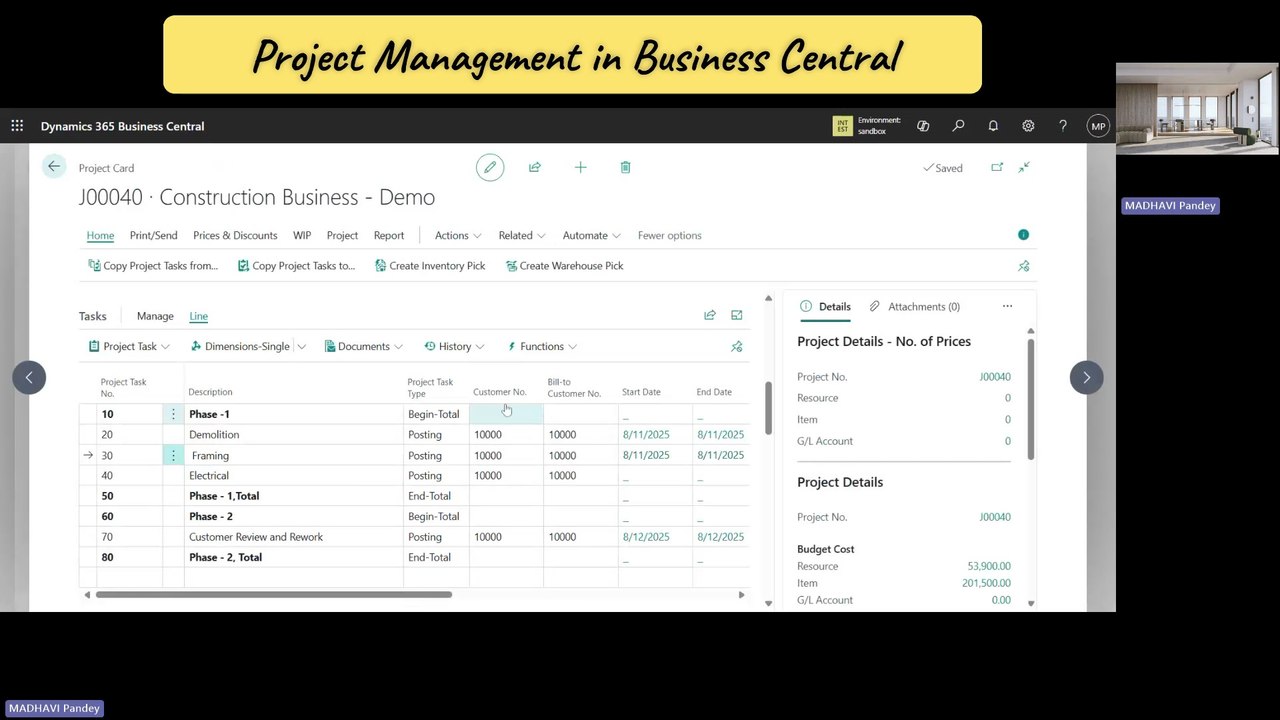
Task: Go to next slide arrow
Action: click(1087, 377)
